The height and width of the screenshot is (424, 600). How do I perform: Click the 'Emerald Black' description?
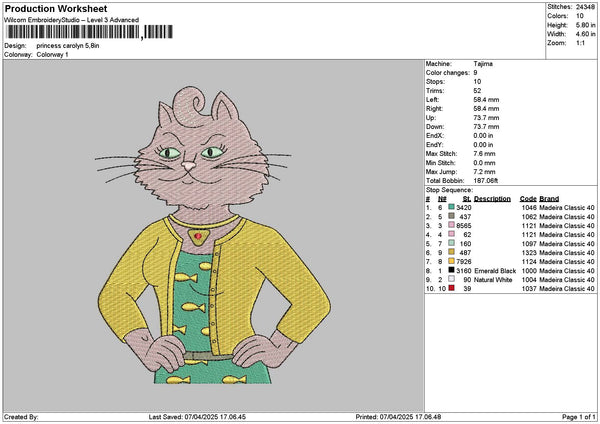click(x=495, y=271)
